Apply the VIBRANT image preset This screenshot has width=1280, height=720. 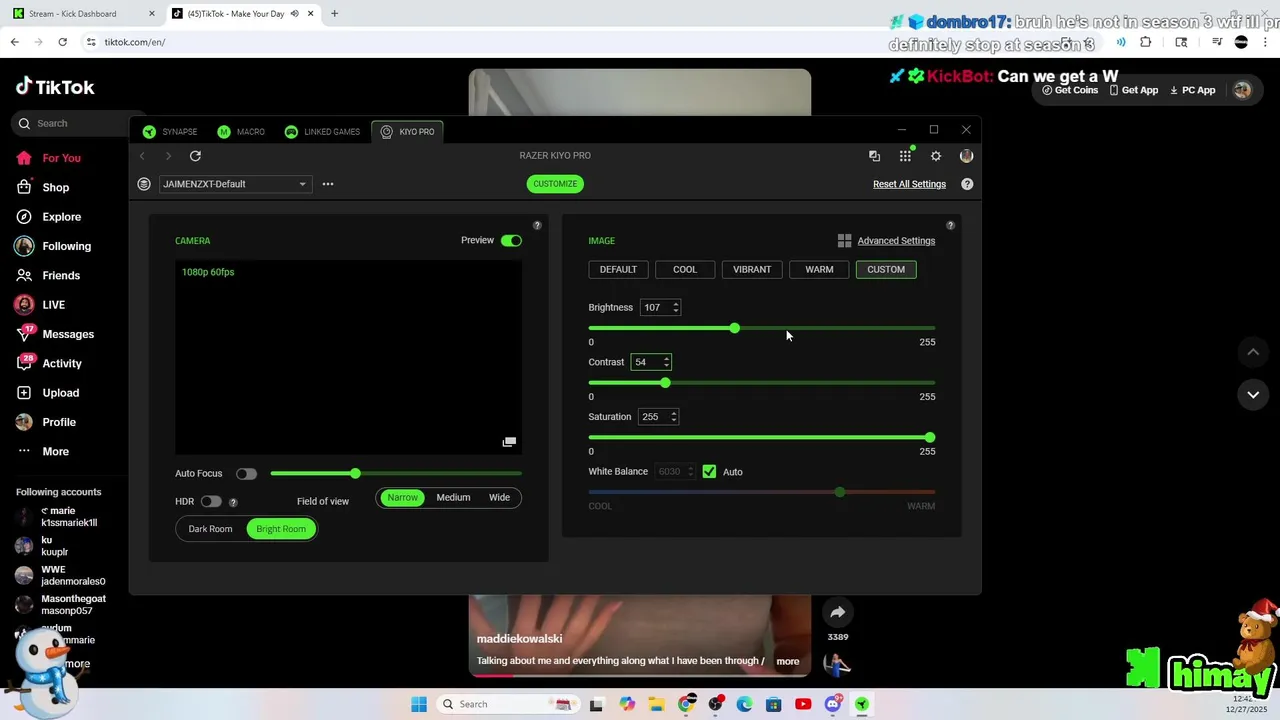coord(752,270)
